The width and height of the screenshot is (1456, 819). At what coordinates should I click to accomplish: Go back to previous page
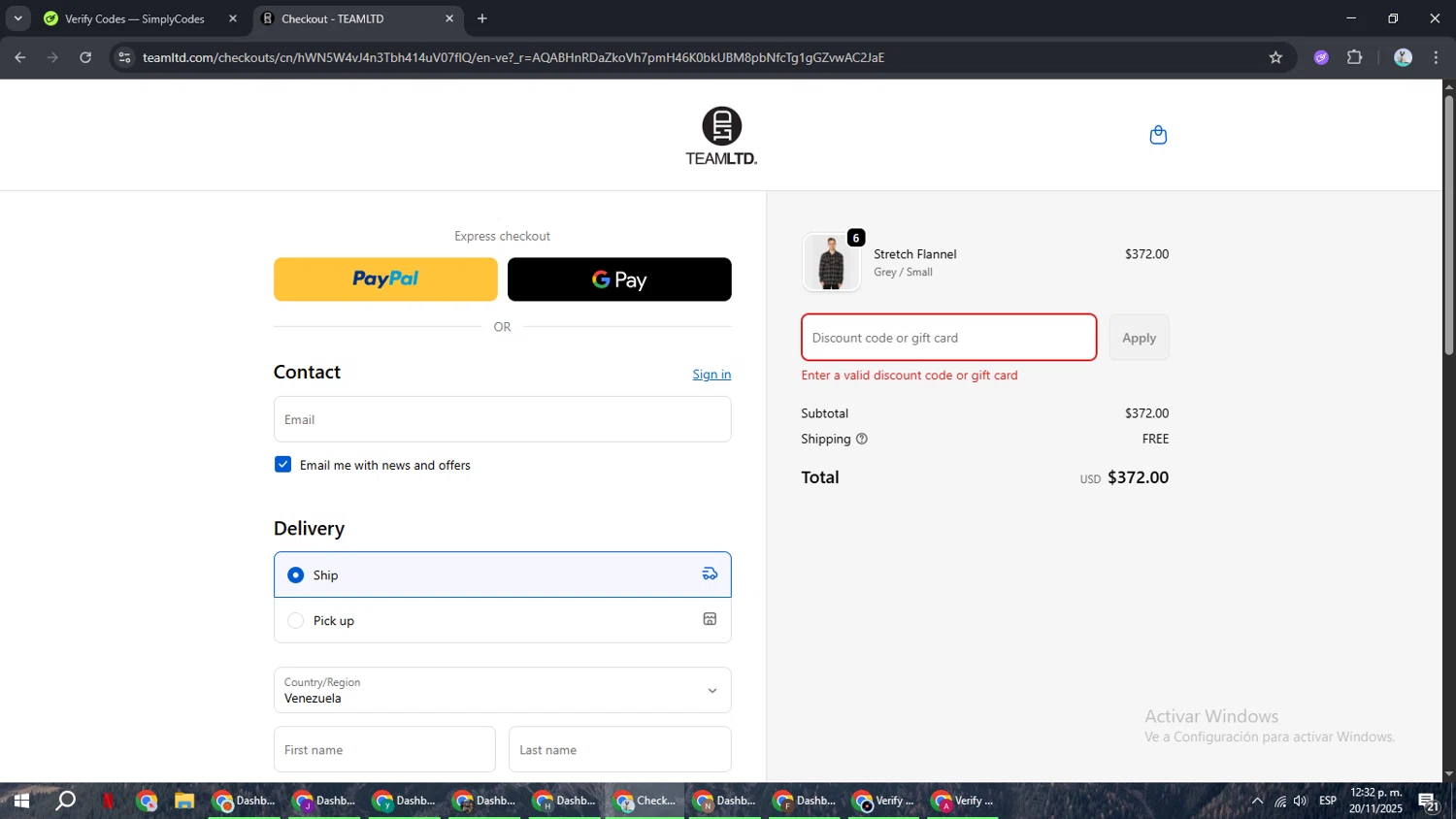click(20, 57)
